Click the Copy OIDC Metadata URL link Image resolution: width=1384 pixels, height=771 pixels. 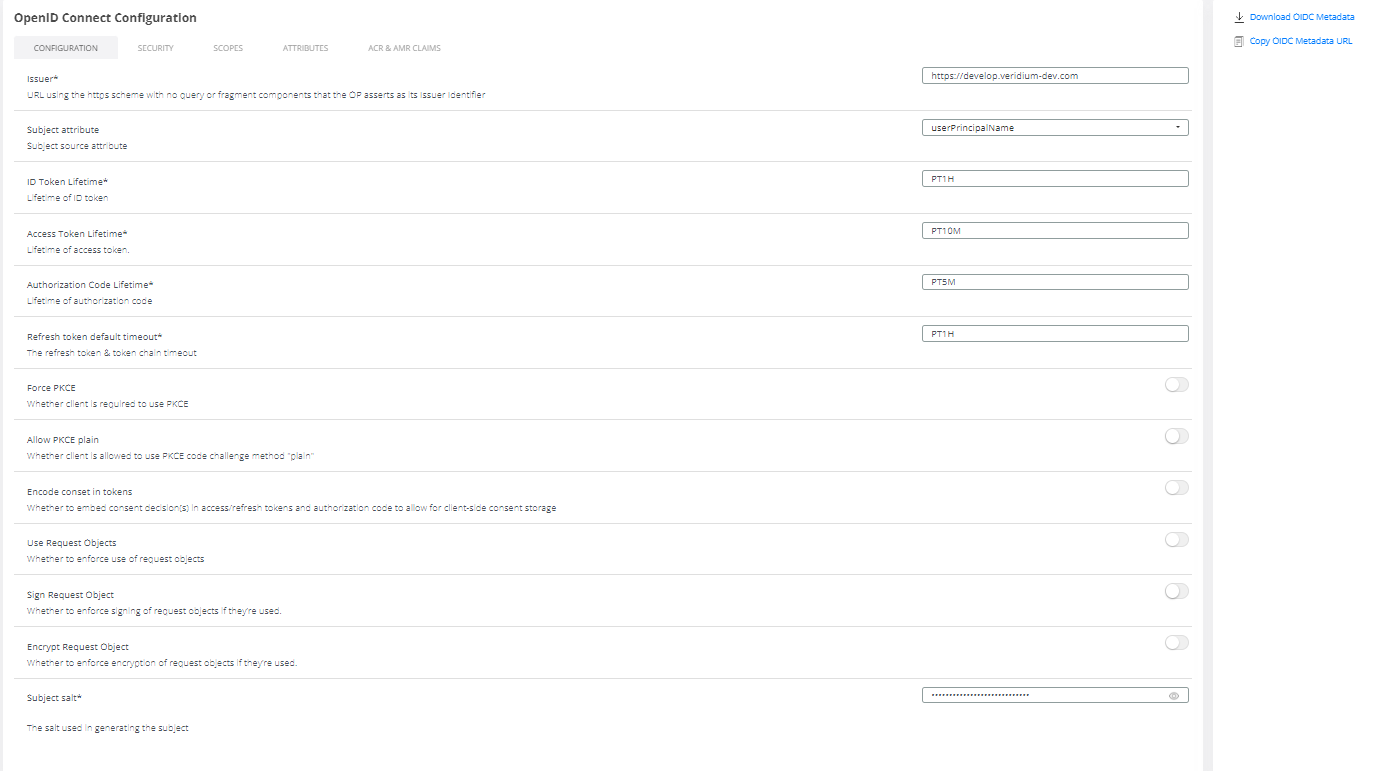pos(1300,41)
